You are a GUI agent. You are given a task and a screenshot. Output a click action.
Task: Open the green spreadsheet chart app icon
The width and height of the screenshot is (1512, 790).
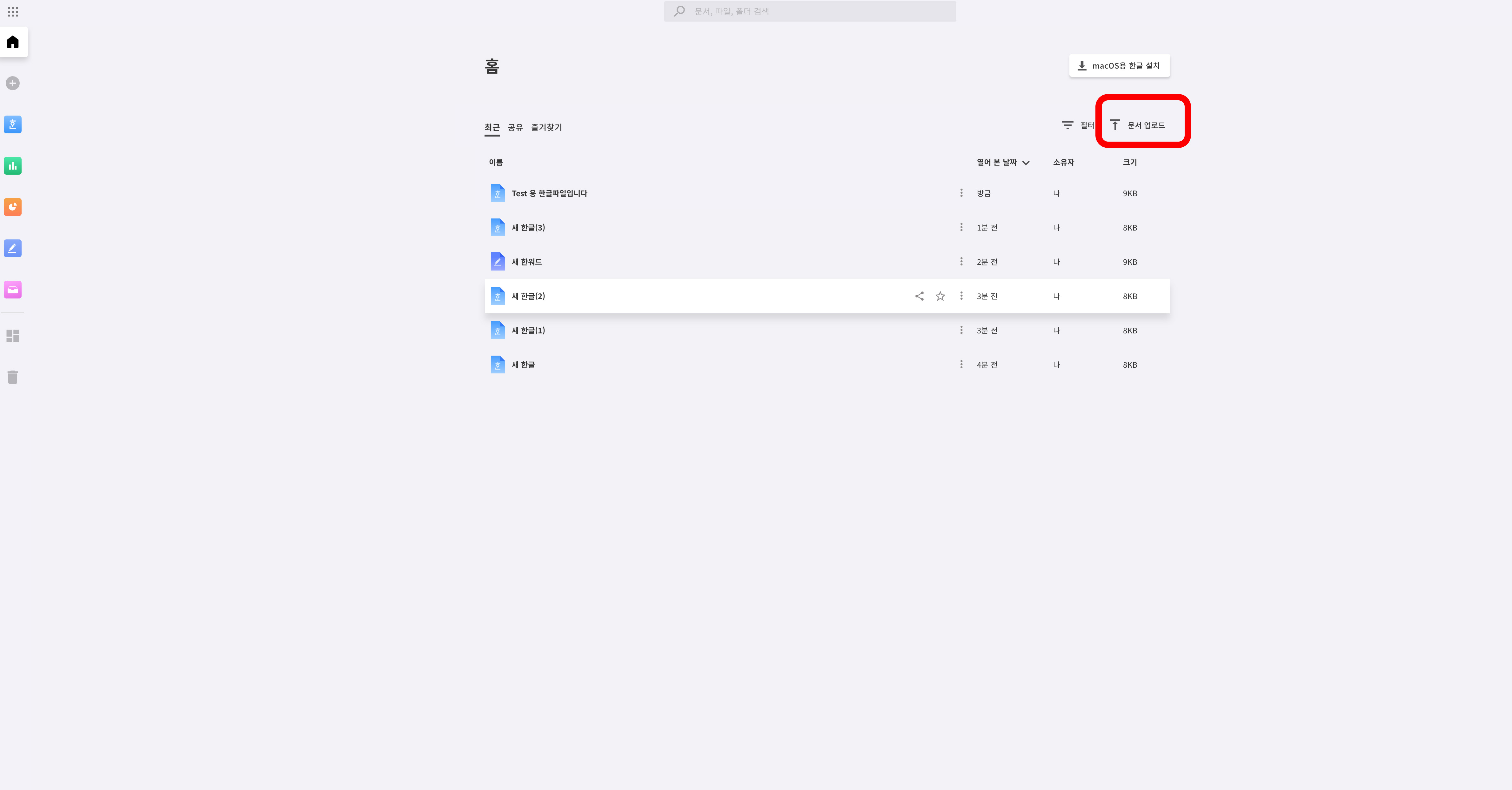coord(13,165)
